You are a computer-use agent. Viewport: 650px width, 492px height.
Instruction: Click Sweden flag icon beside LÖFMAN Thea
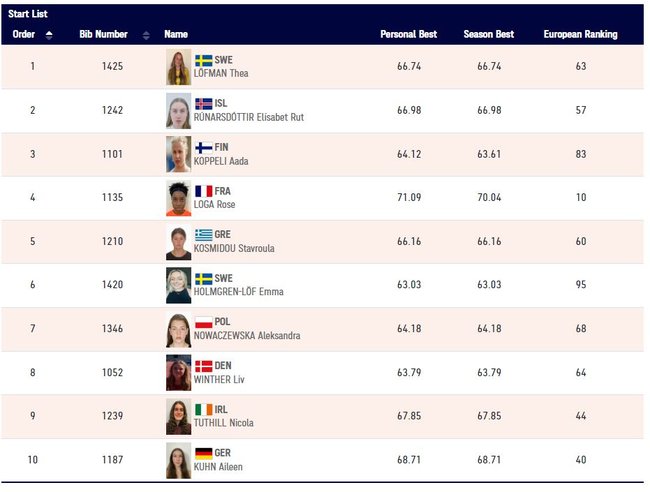pyautogui.click(x=203, y=60)
